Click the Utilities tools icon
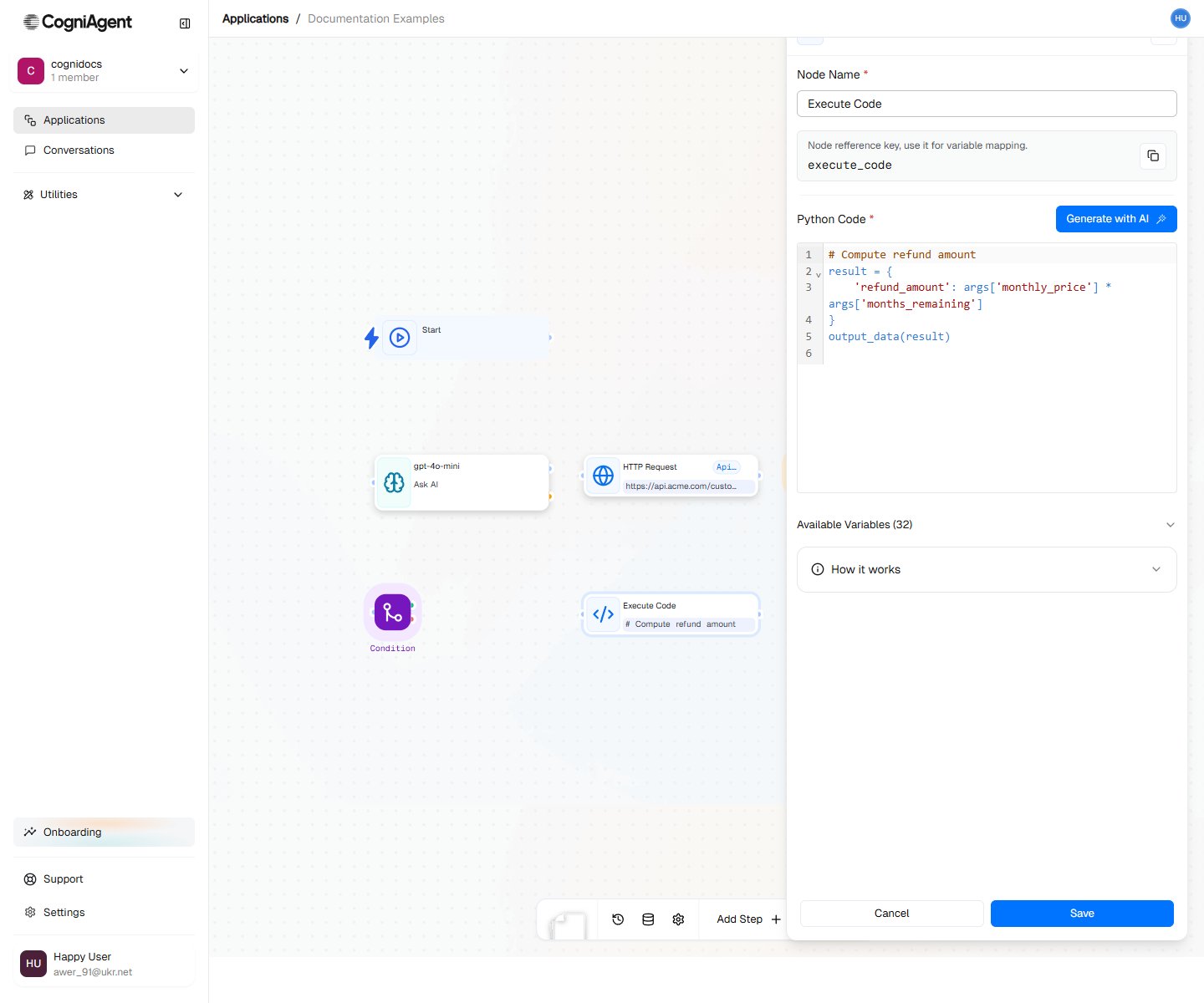 point(28,195)
